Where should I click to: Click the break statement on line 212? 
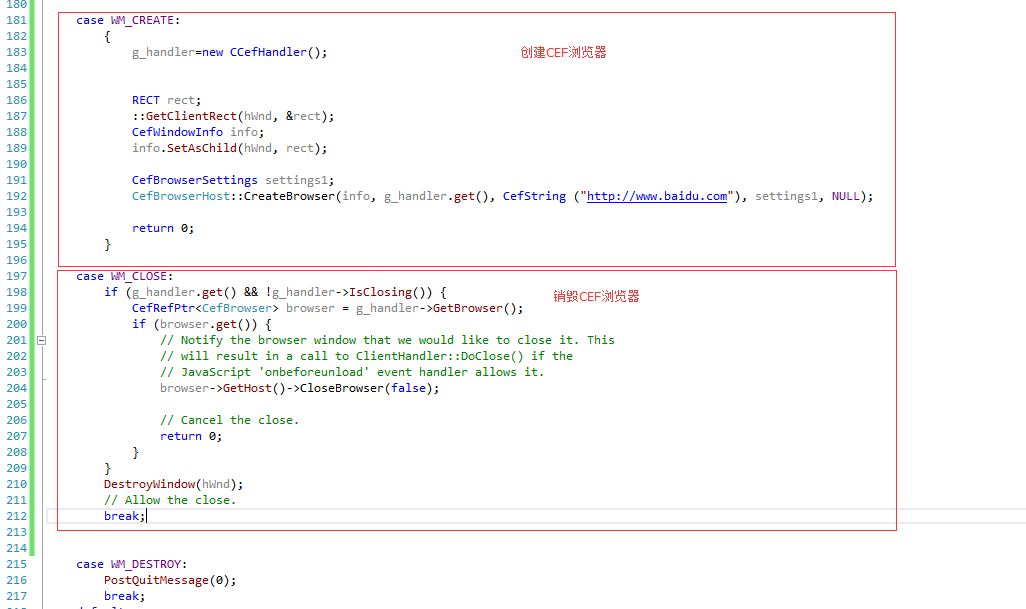(124, 516)
